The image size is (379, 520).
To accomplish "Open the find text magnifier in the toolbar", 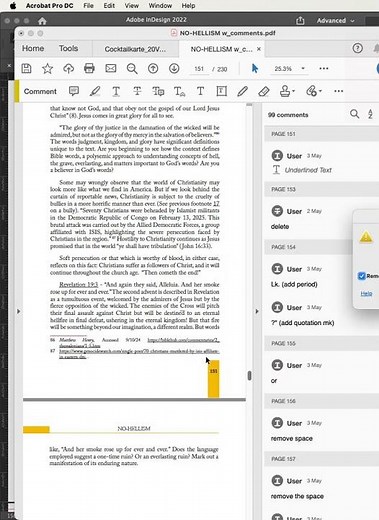I will tap(132, 69).
